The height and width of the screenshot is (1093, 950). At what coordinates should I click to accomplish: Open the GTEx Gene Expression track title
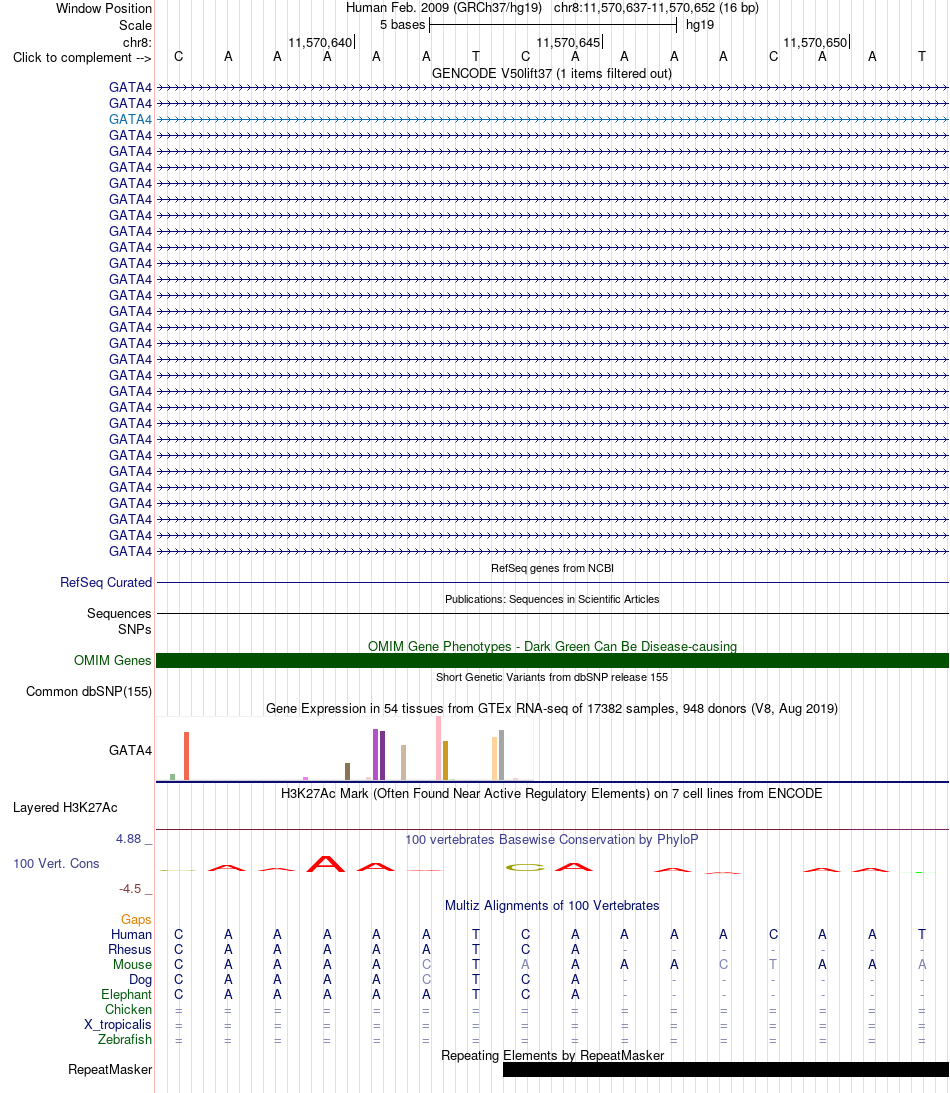coord(552,708)
